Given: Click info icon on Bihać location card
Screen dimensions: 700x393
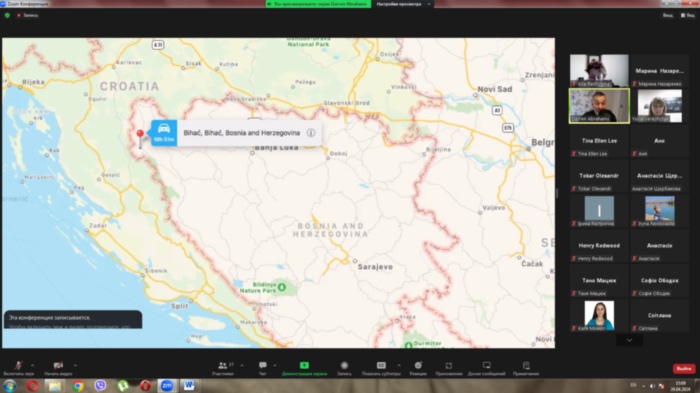Looking at the screenshot, I should click(311, 133).
